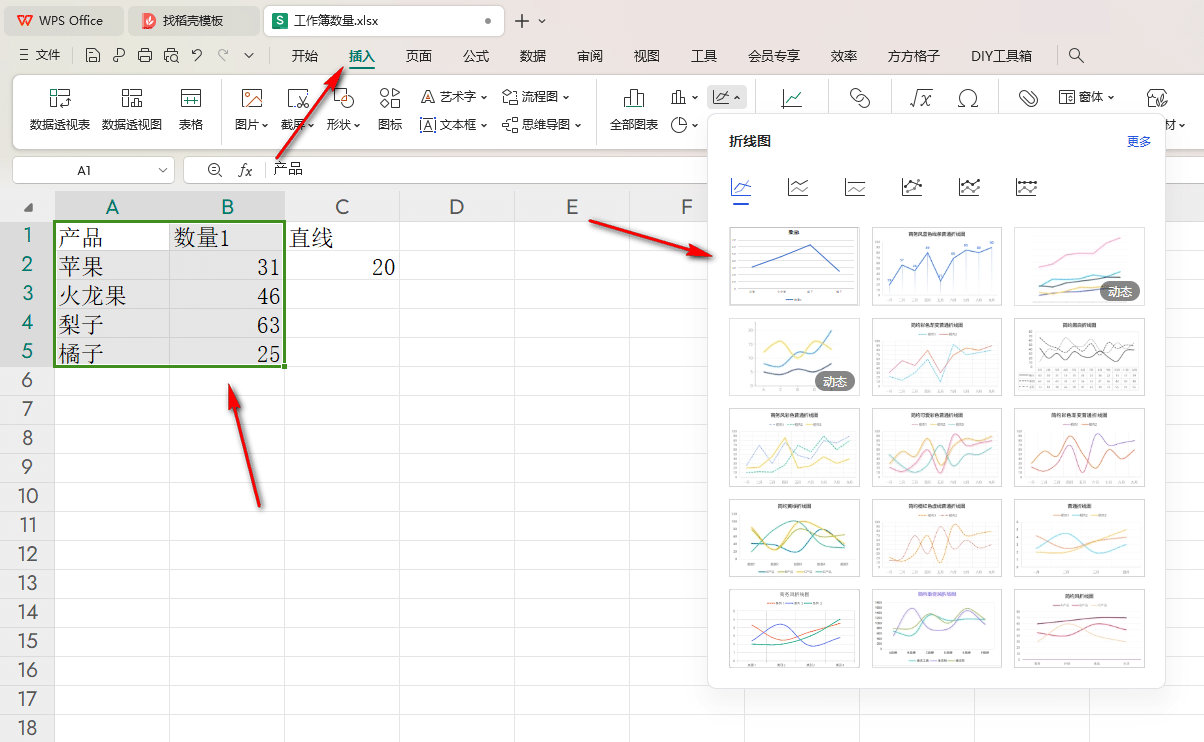Viewport: 1204px width, 742px height.
Task: Expand the quick access toolbar customize arrow
Action: pos(249,56)
